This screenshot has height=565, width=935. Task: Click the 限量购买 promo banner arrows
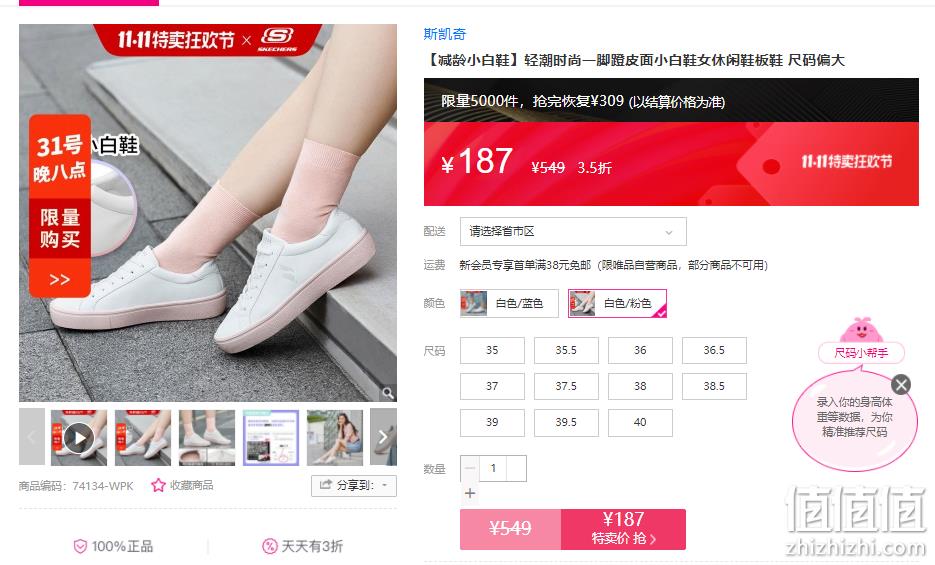pyautogui.click(x=60, y=279)
